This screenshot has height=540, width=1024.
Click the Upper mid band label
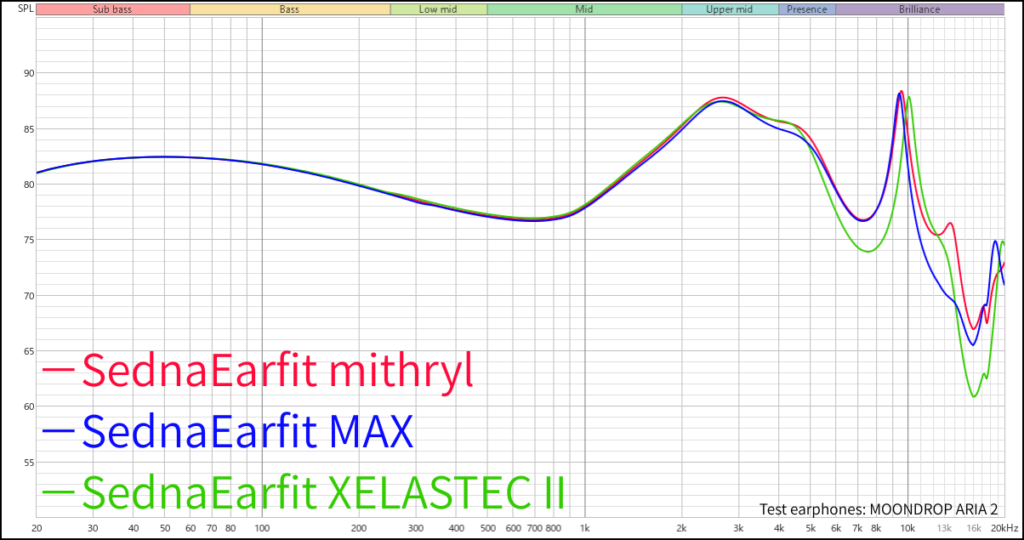[x=730, y=9]
